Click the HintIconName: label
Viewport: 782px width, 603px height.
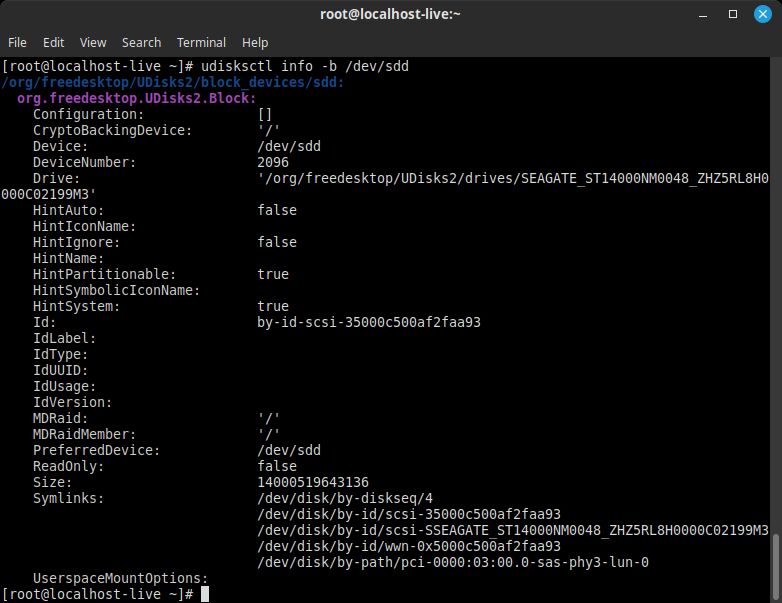(x=84, y=226)
